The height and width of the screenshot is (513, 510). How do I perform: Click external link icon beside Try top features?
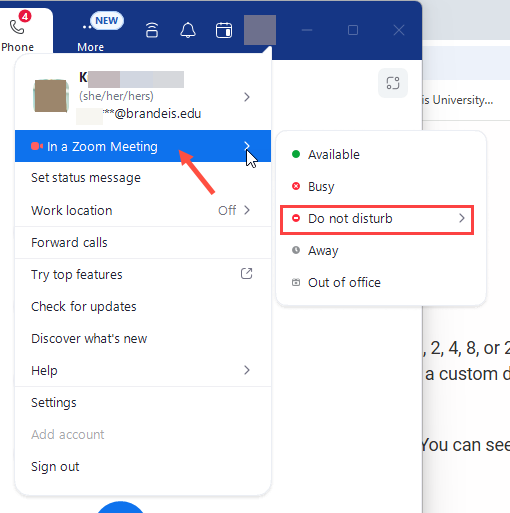click(x=246, y=274)
